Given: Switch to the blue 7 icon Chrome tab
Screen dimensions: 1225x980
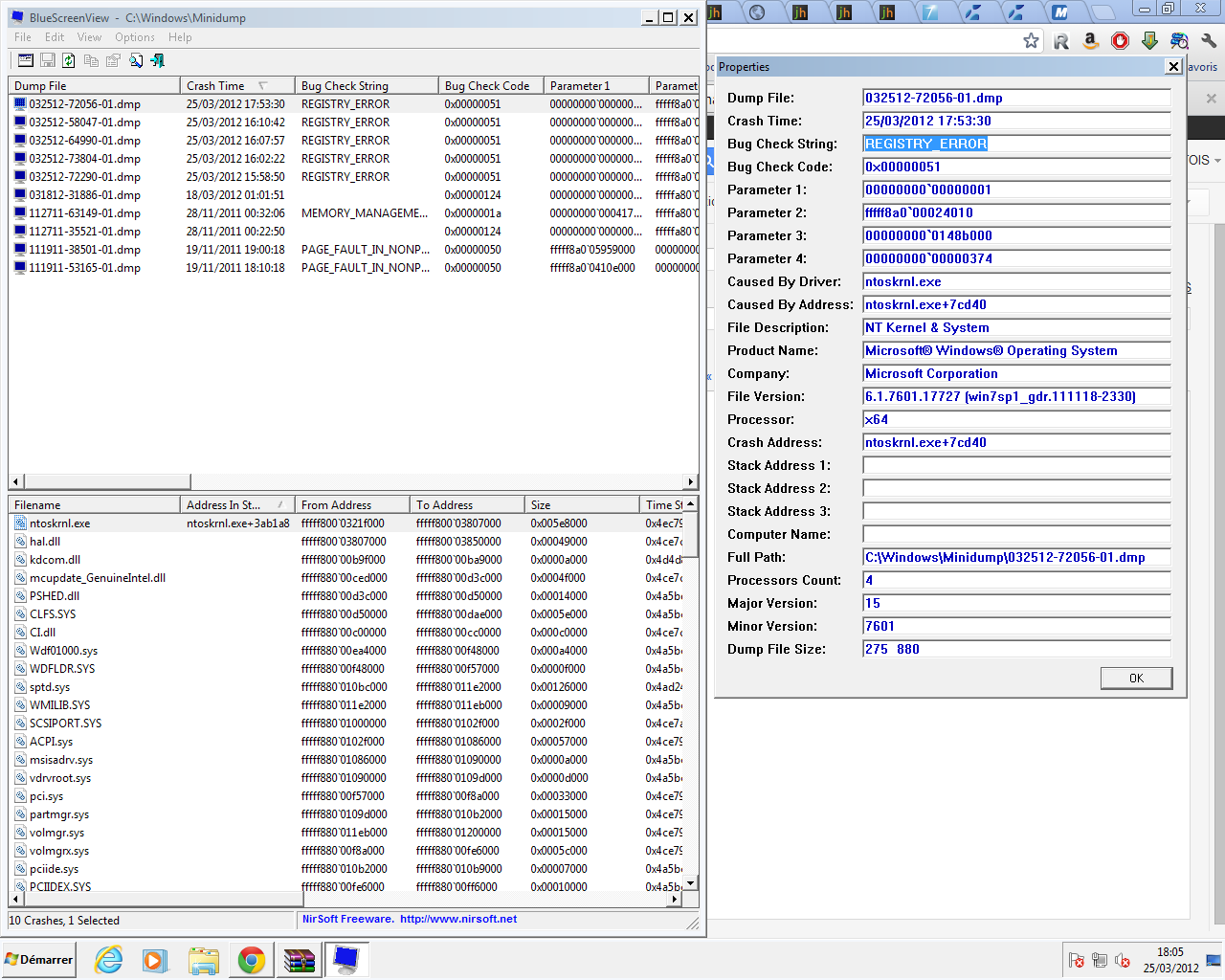Looking at the screenshot, I should coord(930,11).
